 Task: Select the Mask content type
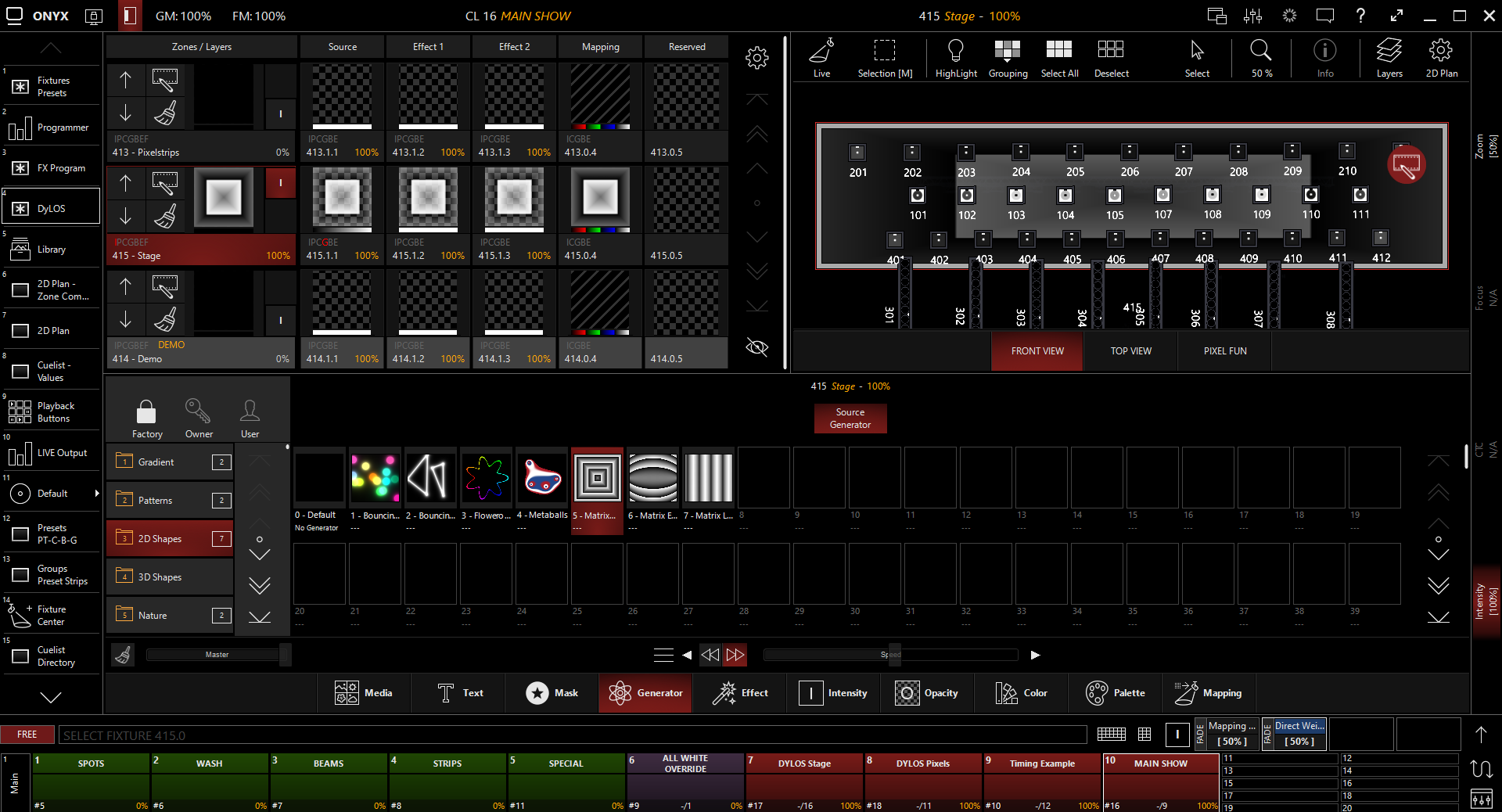(x=552, y=692)
